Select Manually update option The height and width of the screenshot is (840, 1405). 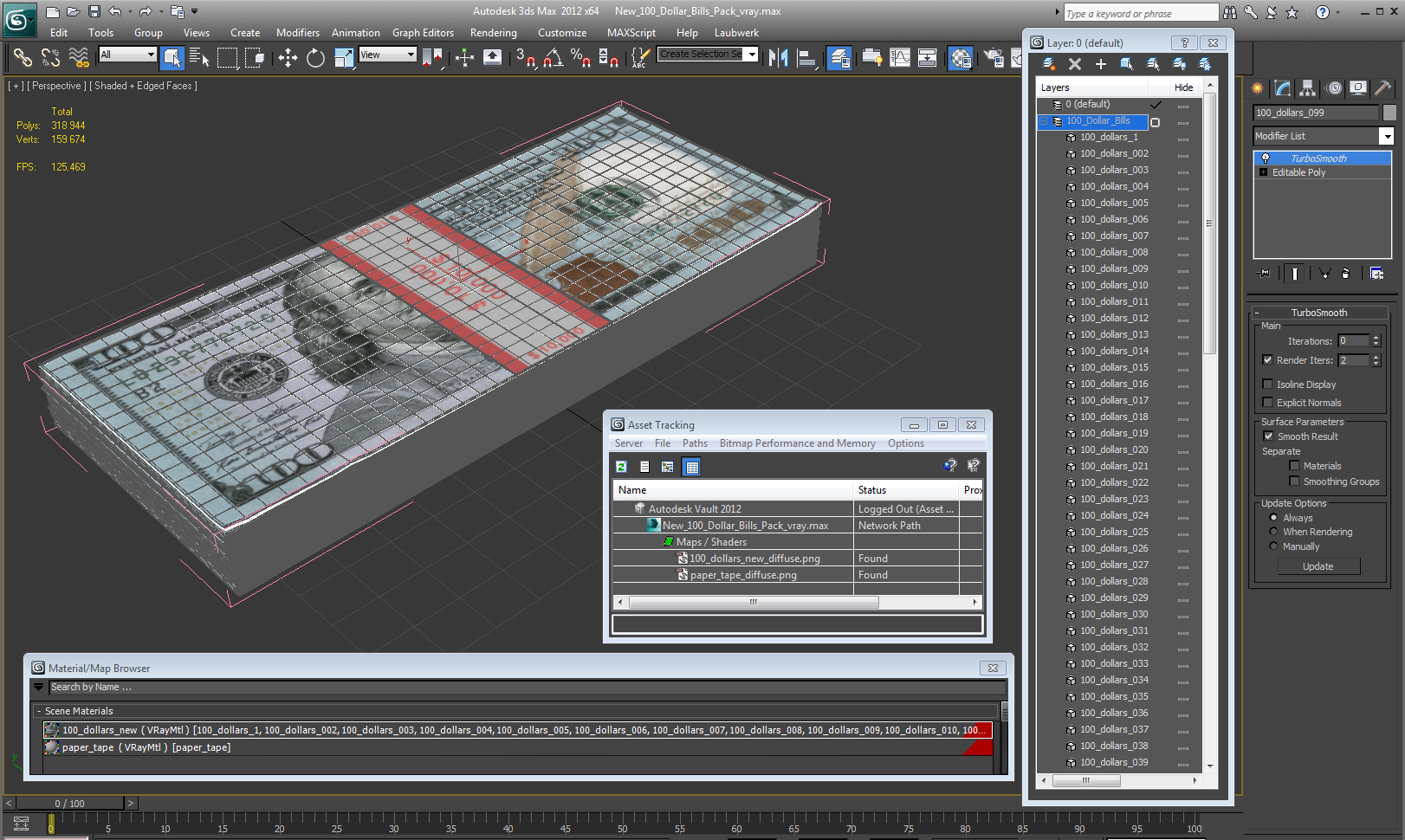tap(1273, 546)
